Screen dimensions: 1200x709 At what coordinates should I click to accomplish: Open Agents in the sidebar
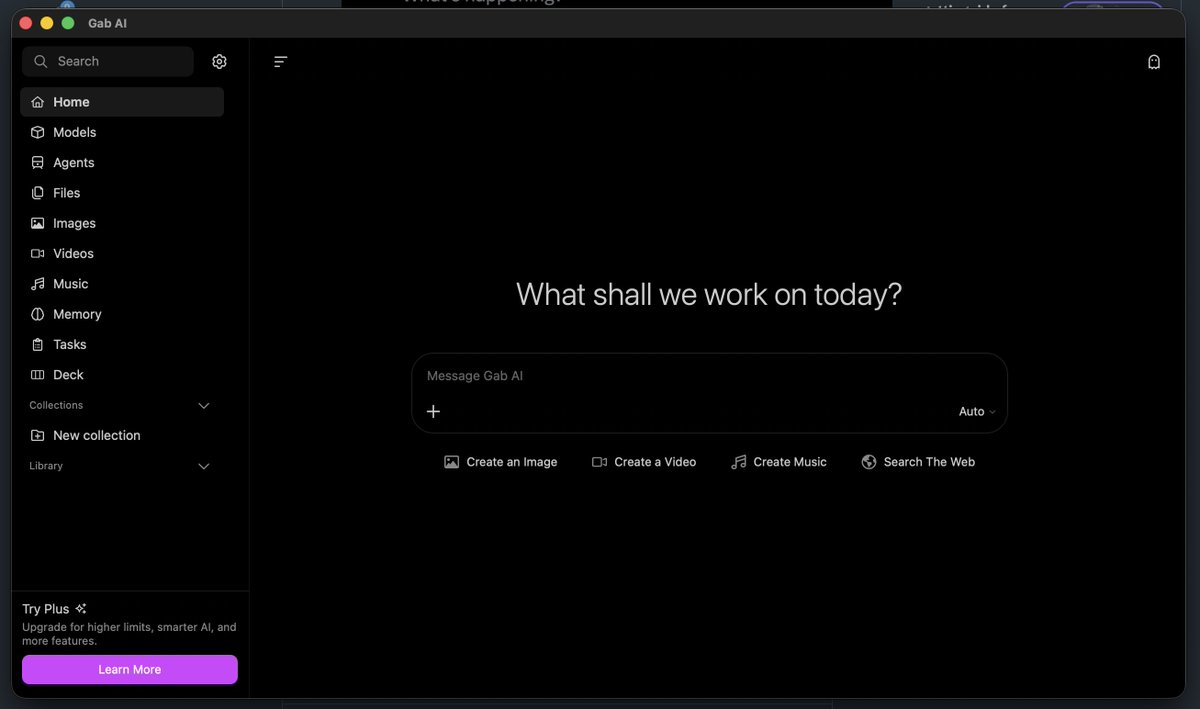tap(122, 162)
